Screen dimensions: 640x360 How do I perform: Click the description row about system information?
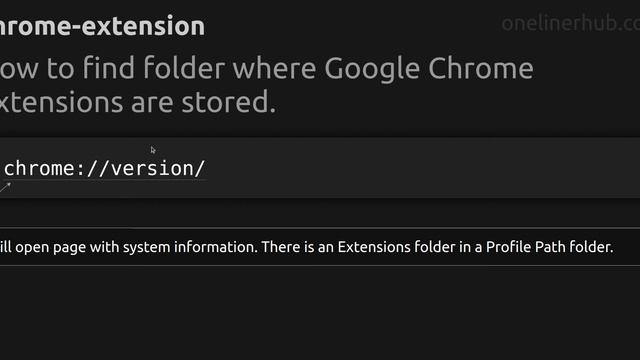(320, 247)
